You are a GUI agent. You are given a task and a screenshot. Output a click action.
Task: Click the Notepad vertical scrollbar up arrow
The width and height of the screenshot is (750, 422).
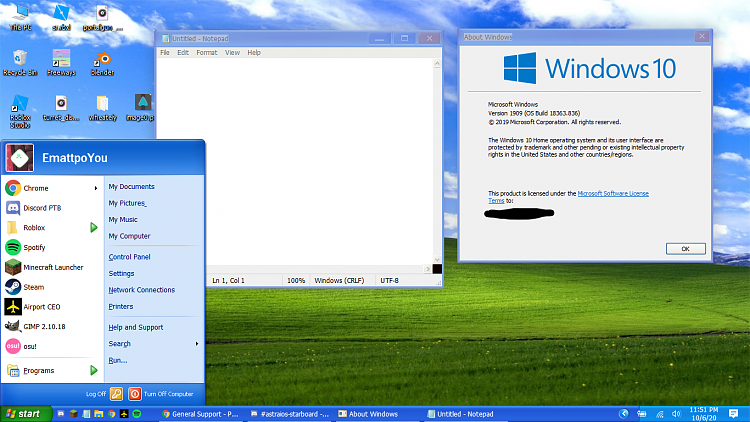coord(437,64)
